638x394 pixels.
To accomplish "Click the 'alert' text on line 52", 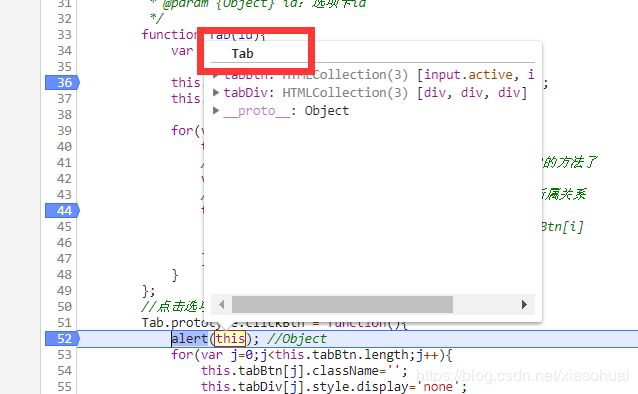I will point(190,339).
